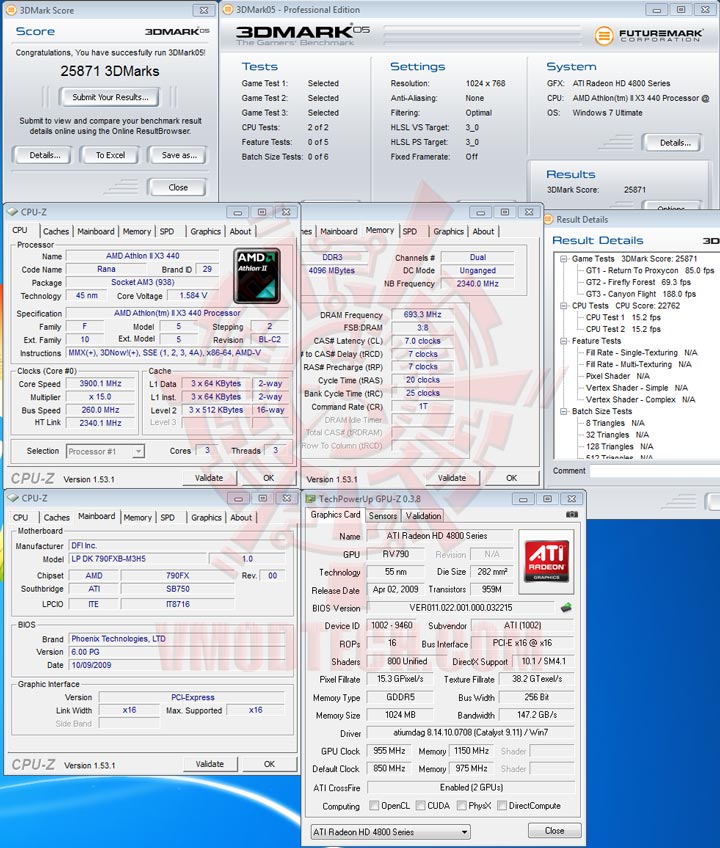Click the Result Details window title icon
The width and height of the screenshot is (720, 848).
coord(548,219)
